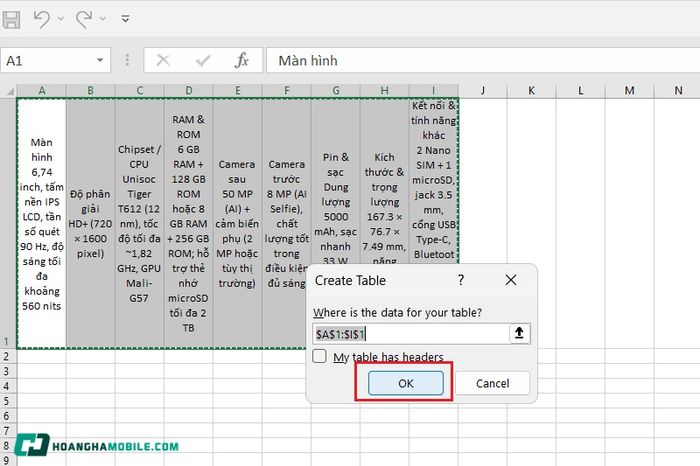Click cell D1 with RAM & ROM text
This screenshot has width=700, height=466.
(188, 223)
